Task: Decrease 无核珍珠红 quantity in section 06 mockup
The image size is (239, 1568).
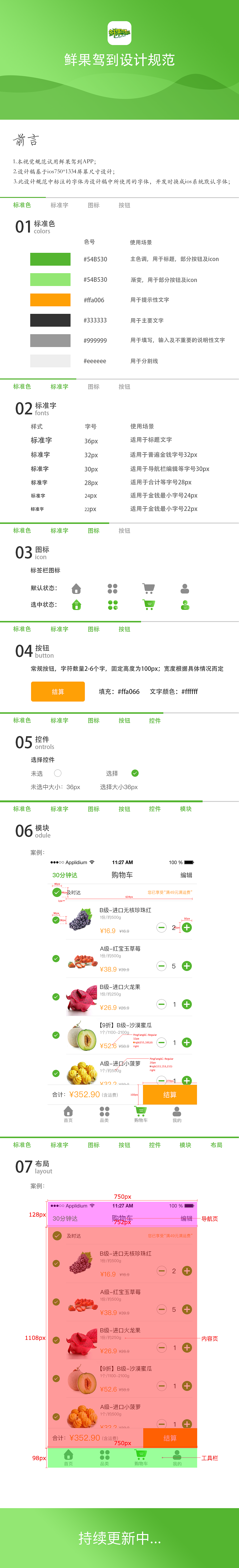Action: [161, 928]
